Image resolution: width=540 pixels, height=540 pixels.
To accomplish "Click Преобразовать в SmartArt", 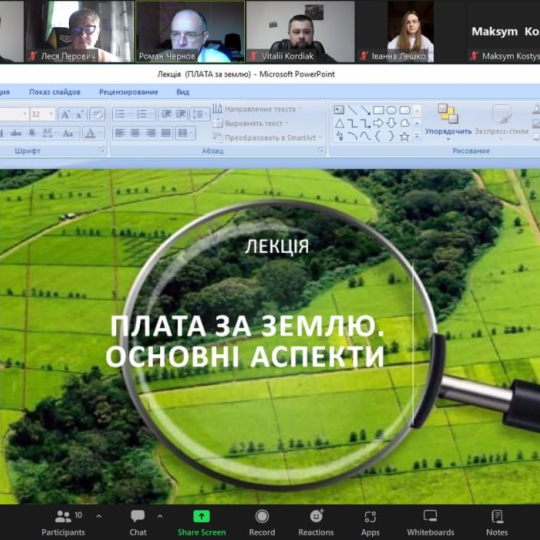I will [x=267, y=137].
